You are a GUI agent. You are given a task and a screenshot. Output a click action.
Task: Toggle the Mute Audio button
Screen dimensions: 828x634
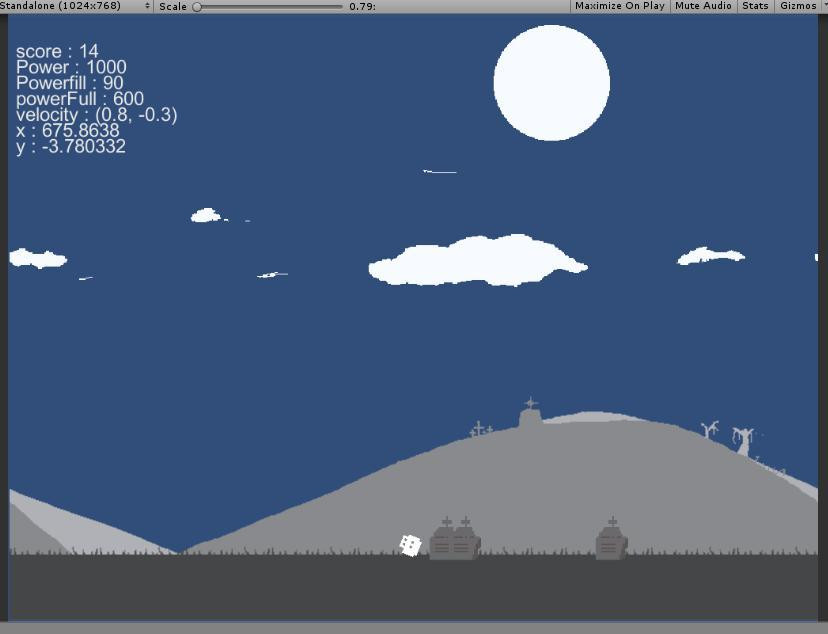(x=703, y=6)
